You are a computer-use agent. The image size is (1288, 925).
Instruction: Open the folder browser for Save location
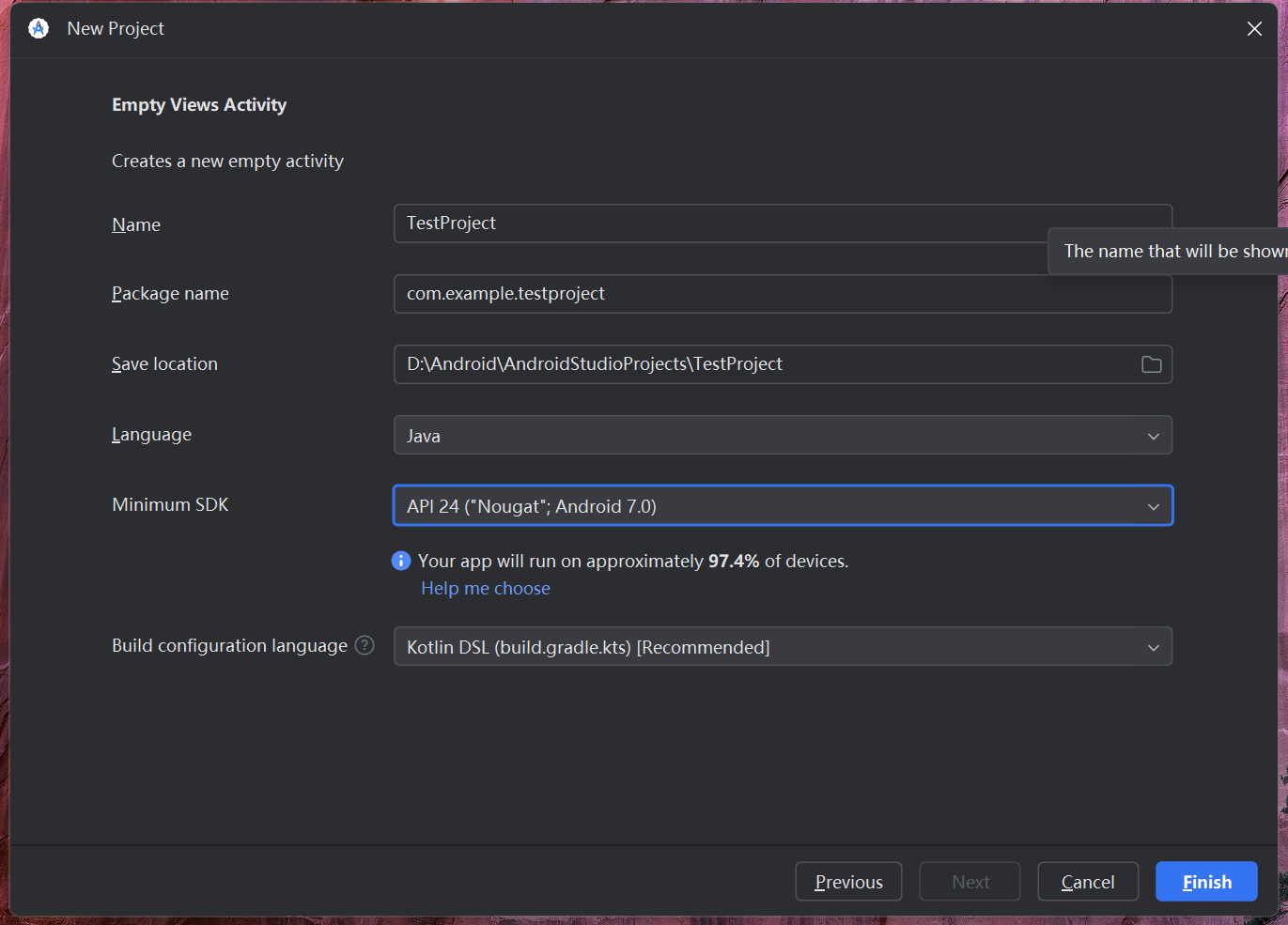(x=1151, y=364)
